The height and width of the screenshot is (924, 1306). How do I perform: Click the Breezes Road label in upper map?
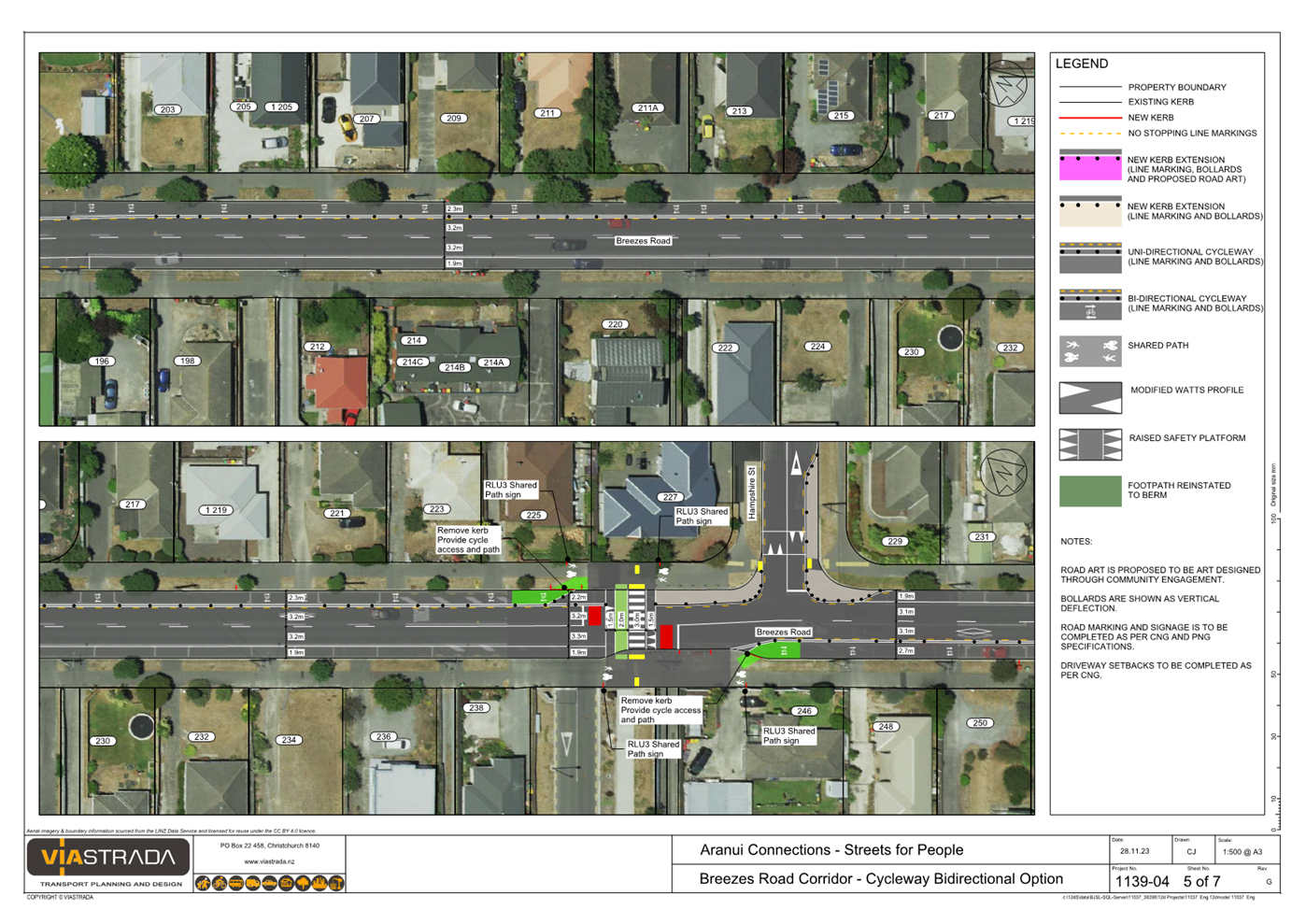click(x=643, y=241)
